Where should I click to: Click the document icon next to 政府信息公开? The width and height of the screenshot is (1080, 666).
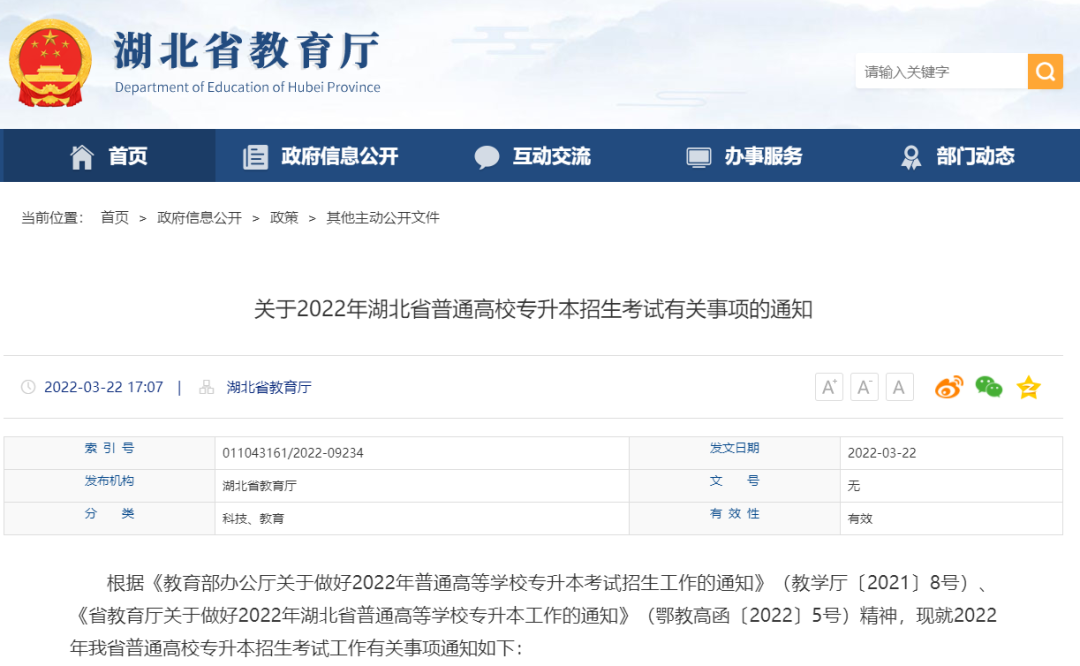click(x=254, y=156)
